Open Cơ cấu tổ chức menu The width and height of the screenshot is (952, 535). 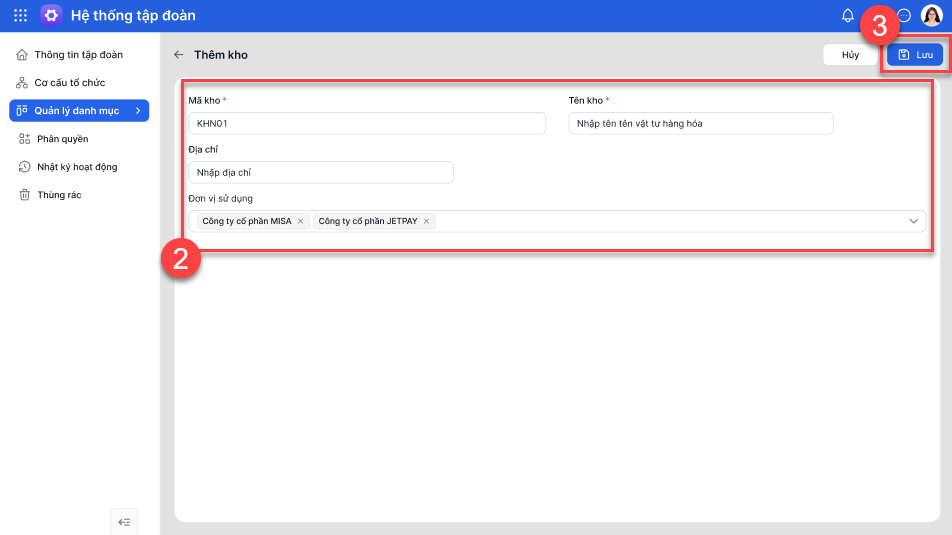click(69, 83)
